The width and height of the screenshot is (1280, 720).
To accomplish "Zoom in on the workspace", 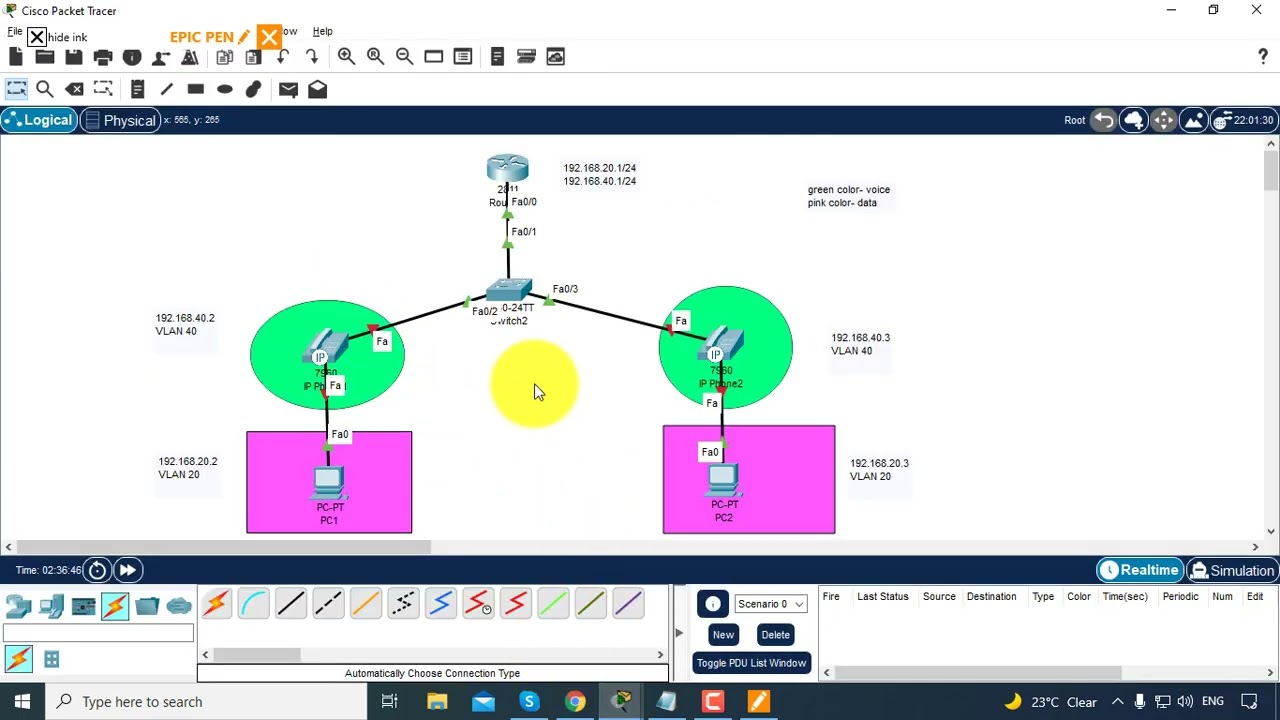I will [x=346, y=57].
